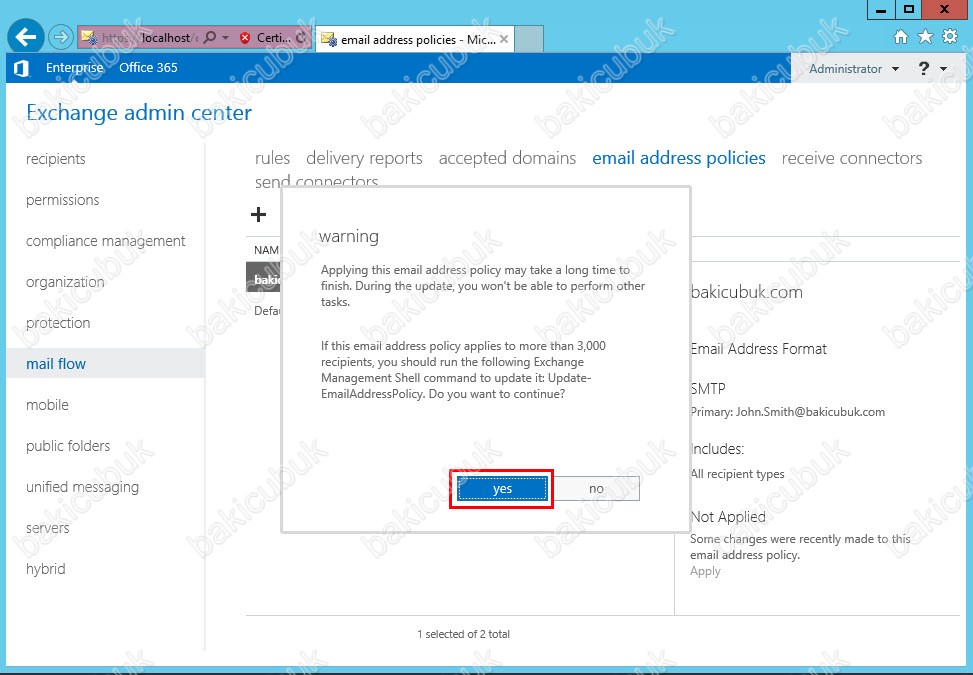The image size is (973, 675).
Task: Switch to Office 365 link
Action: (x=148, y=68)
